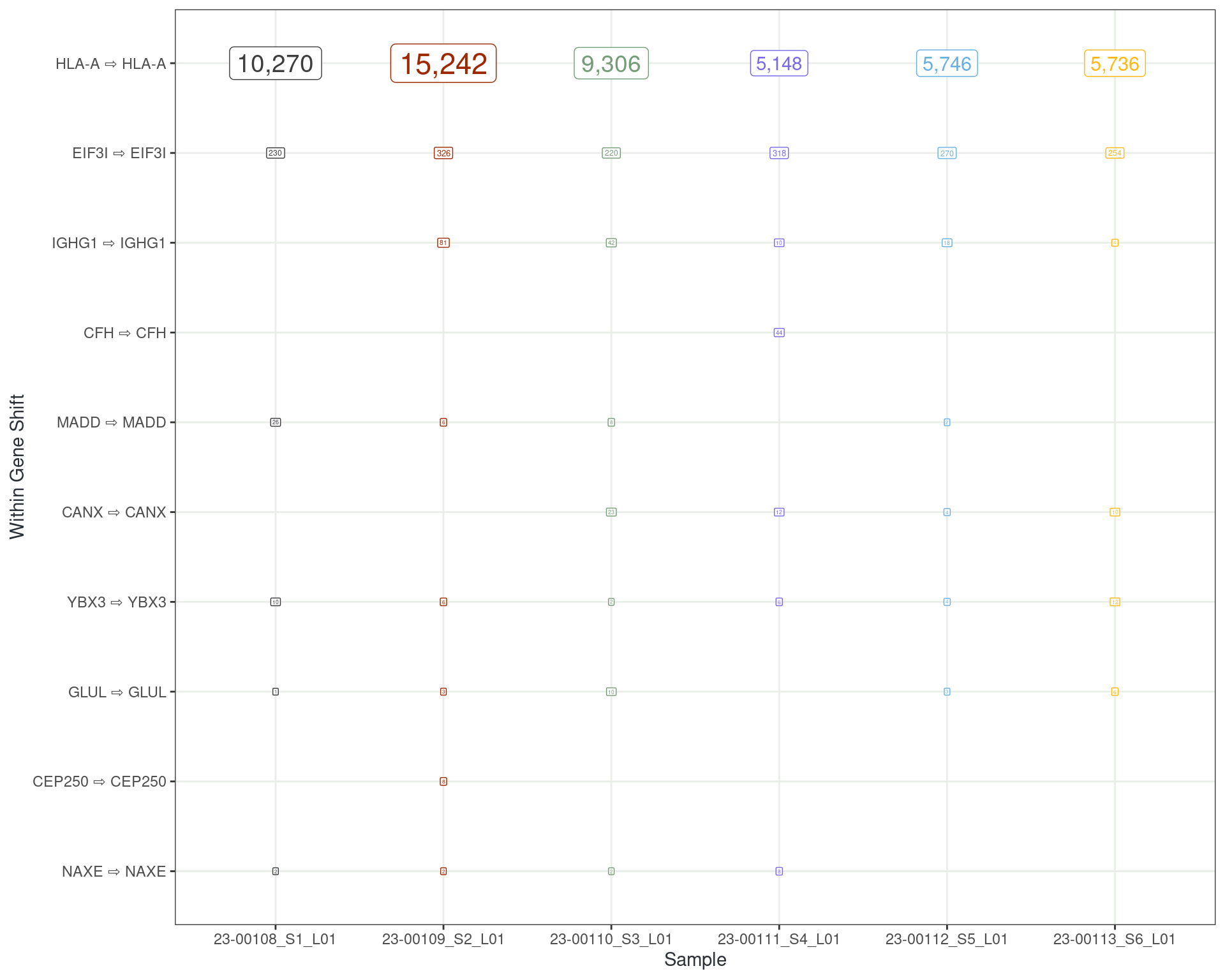Click the CEP250 red data point
Image resolution: width=1225 pixels, height=980 pixels.
(443, 782)
